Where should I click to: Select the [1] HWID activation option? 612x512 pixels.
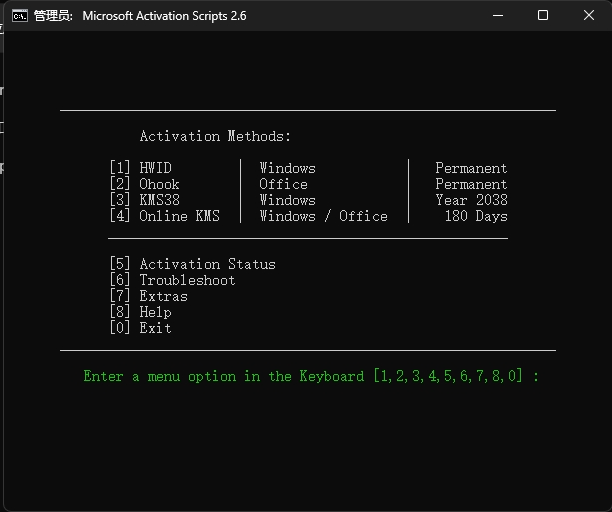point(141,168)
